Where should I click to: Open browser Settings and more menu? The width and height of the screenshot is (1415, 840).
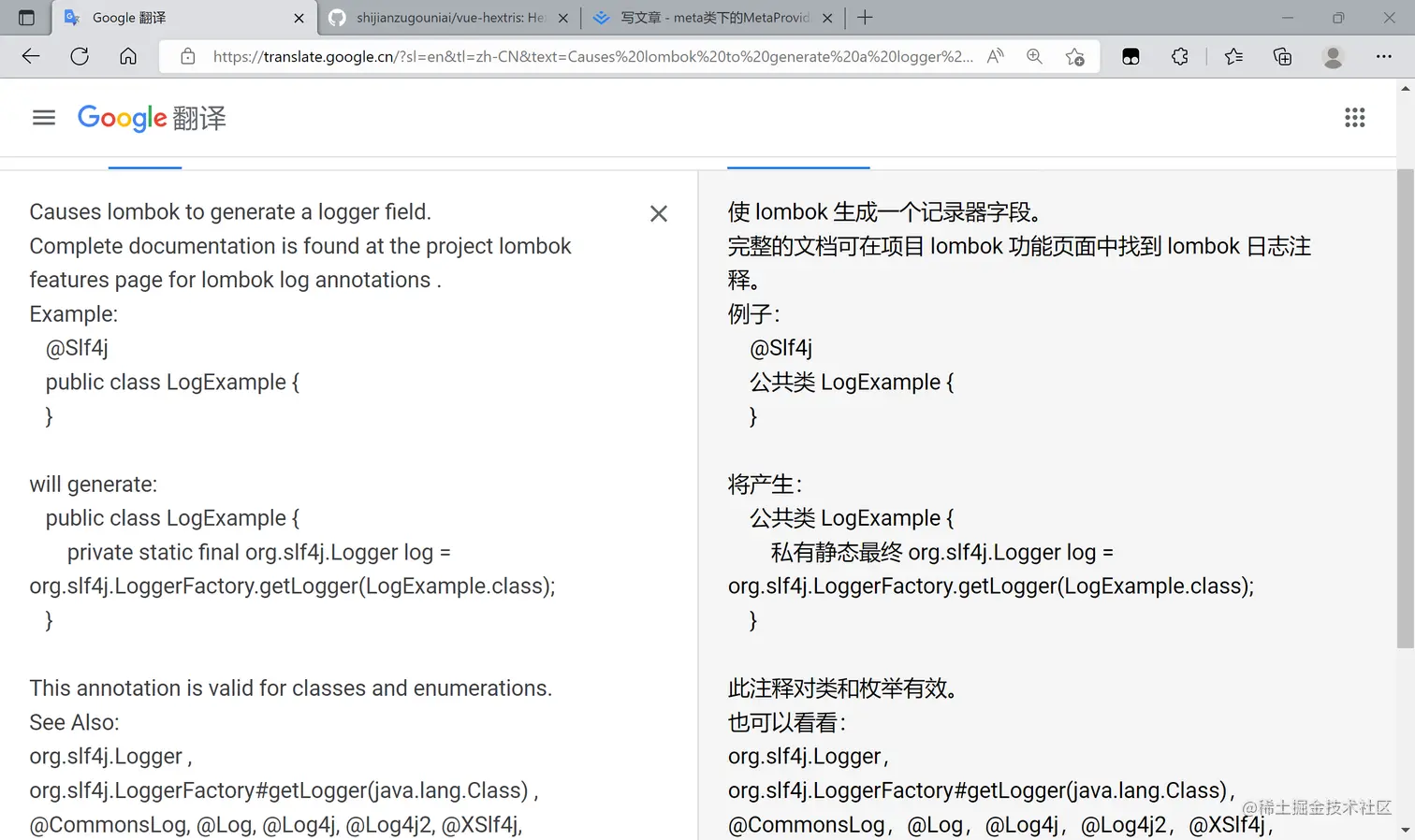pos(1383,56)
